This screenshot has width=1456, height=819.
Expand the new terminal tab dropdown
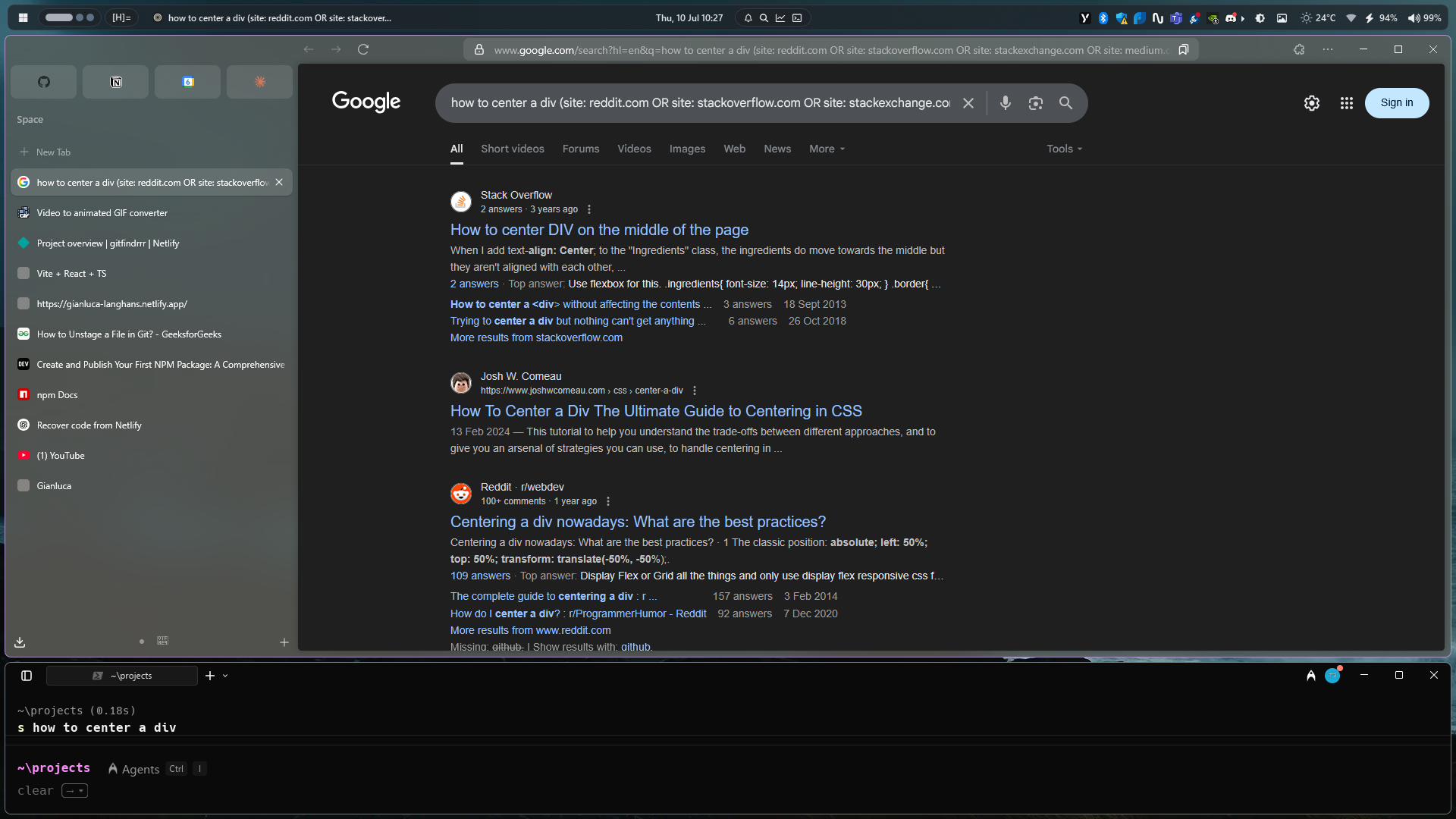(225, 676)
